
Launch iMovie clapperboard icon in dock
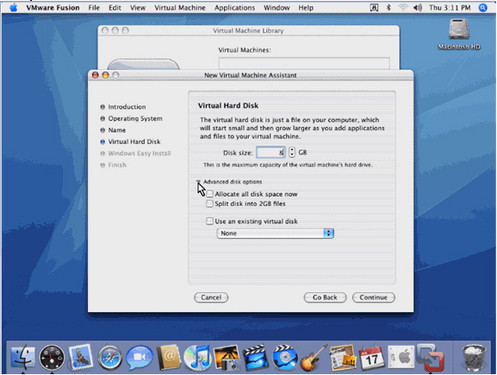click(x=256, y=357)
